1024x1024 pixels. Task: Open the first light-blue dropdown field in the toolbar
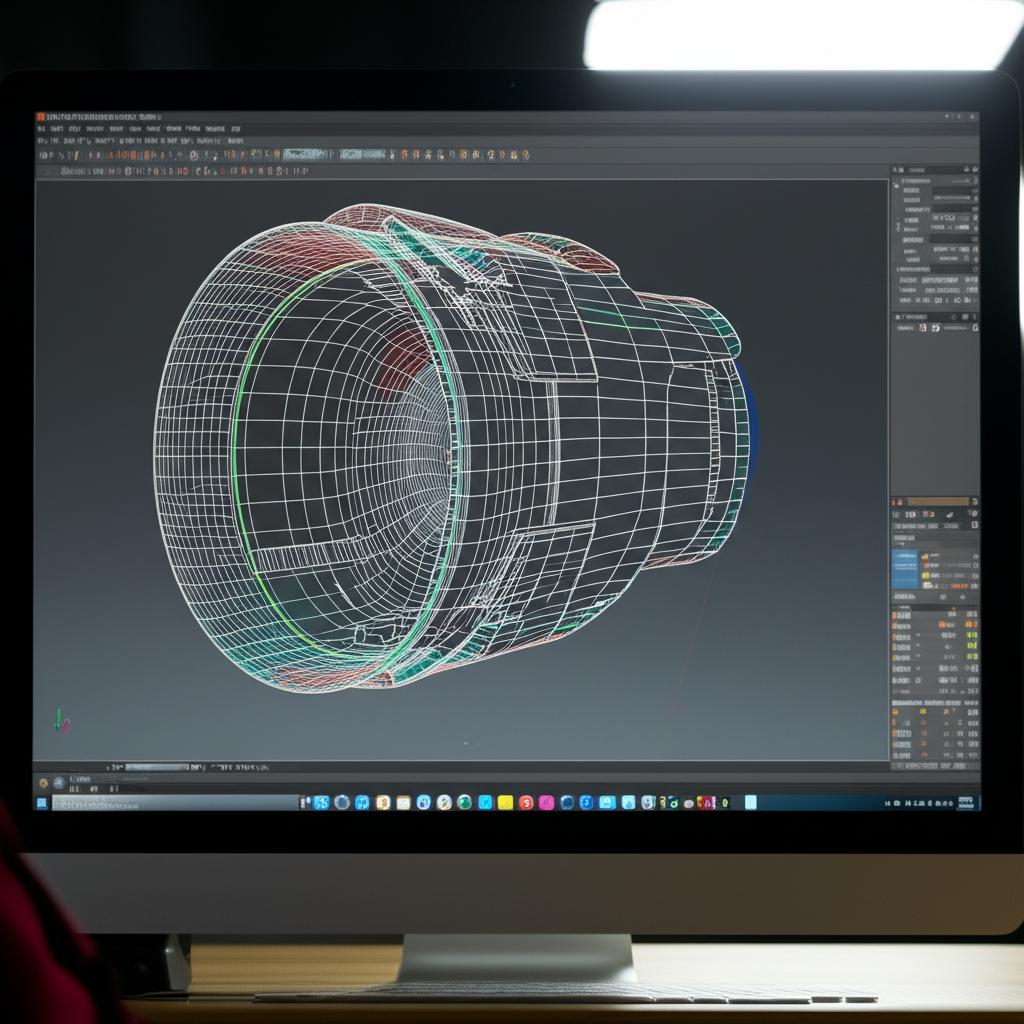click(x=305, y=154)
